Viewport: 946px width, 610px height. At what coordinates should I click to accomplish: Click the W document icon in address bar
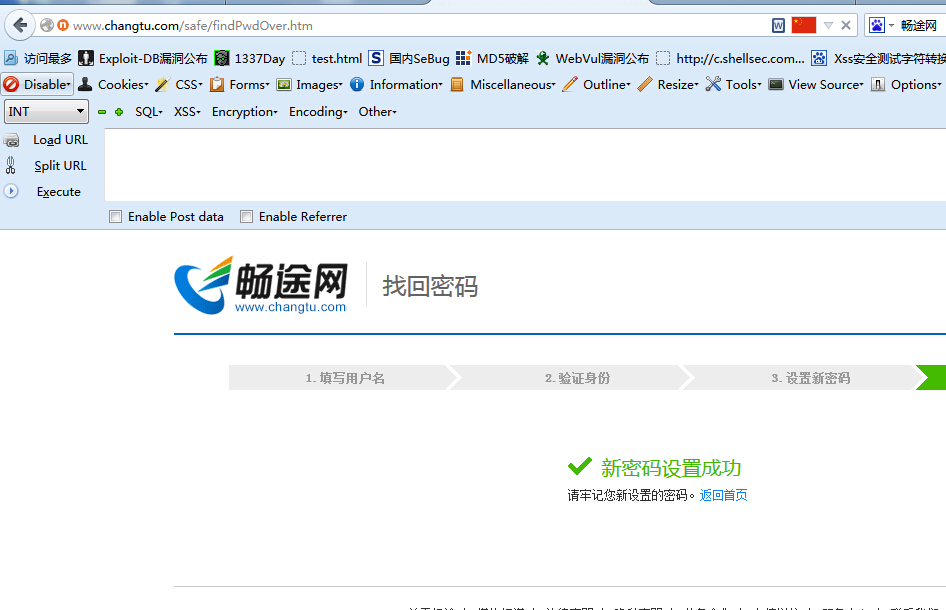tap(778, 25)
